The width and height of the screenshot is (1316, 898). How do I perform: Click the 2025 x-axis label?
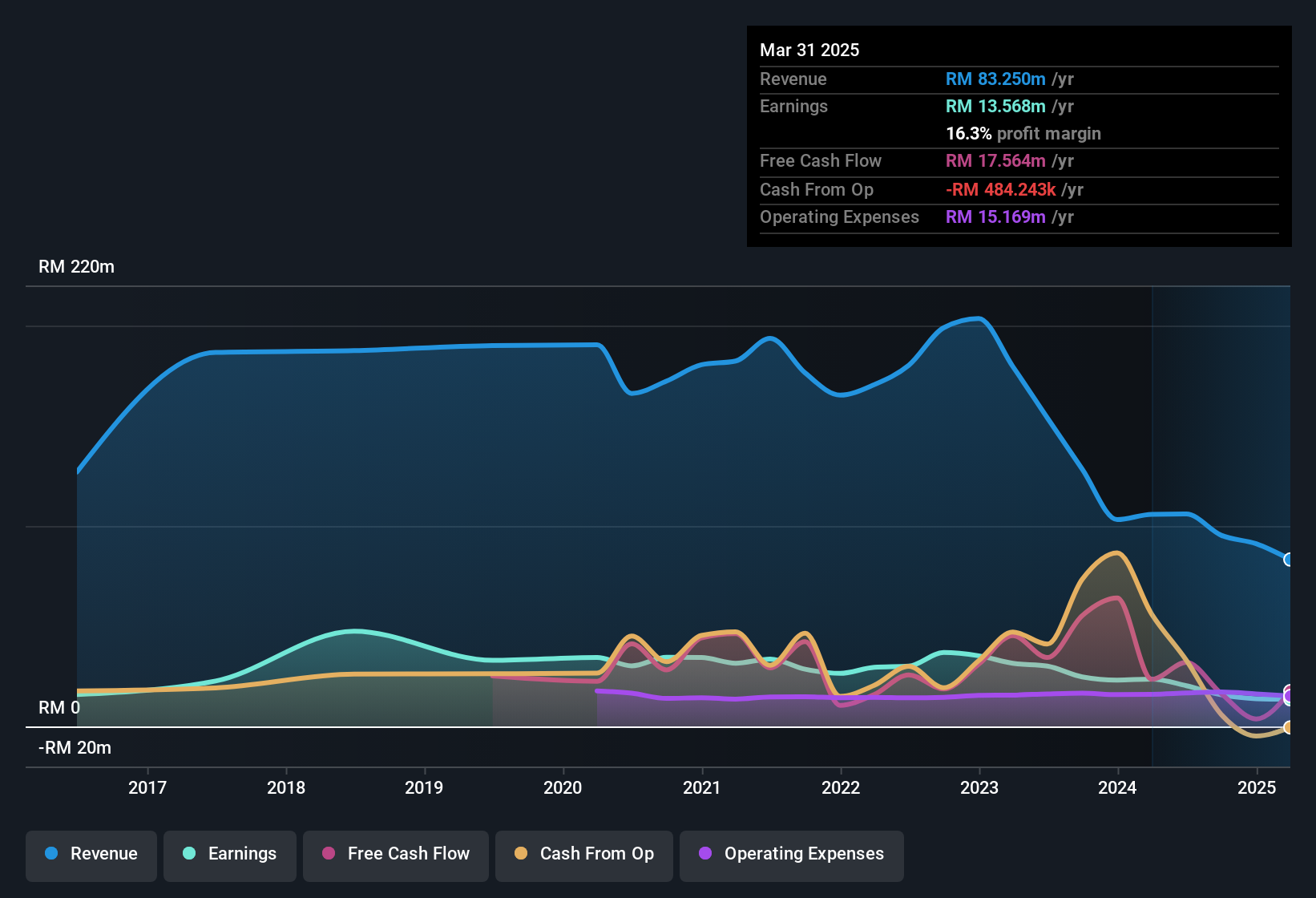[1257, 787]
